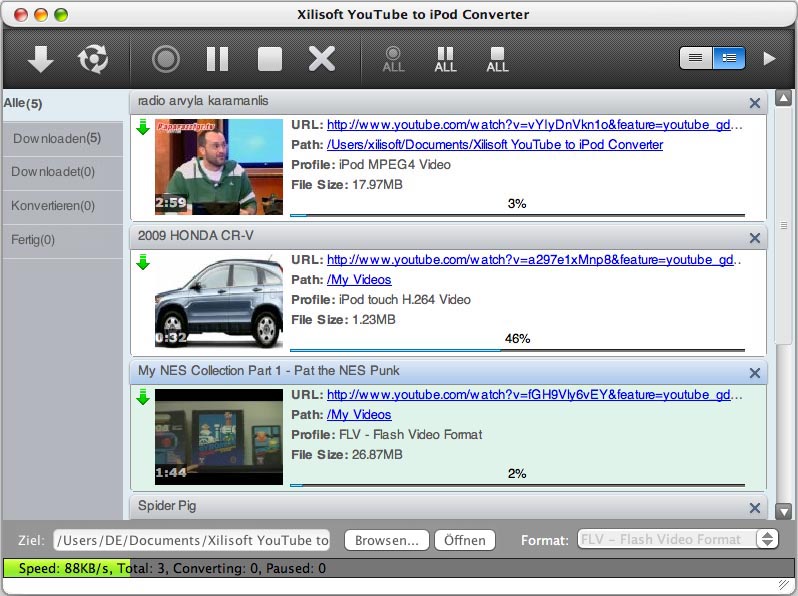Image resolution: width=798 pixels, height=596 pixels.
Task: Click the window resize grip corner
Action: pyautogui.click(x=784, y=585)
